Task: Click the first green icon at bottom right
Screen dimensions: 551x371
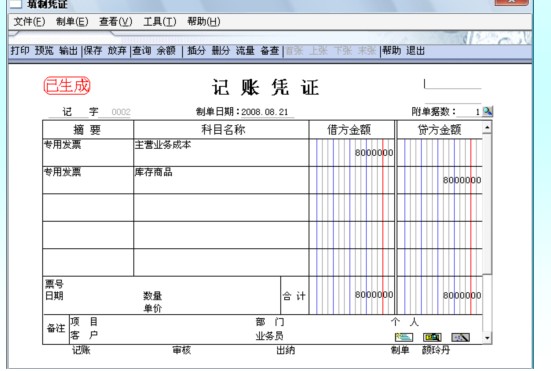Action: pyautogui.click(x=404, y=337)
